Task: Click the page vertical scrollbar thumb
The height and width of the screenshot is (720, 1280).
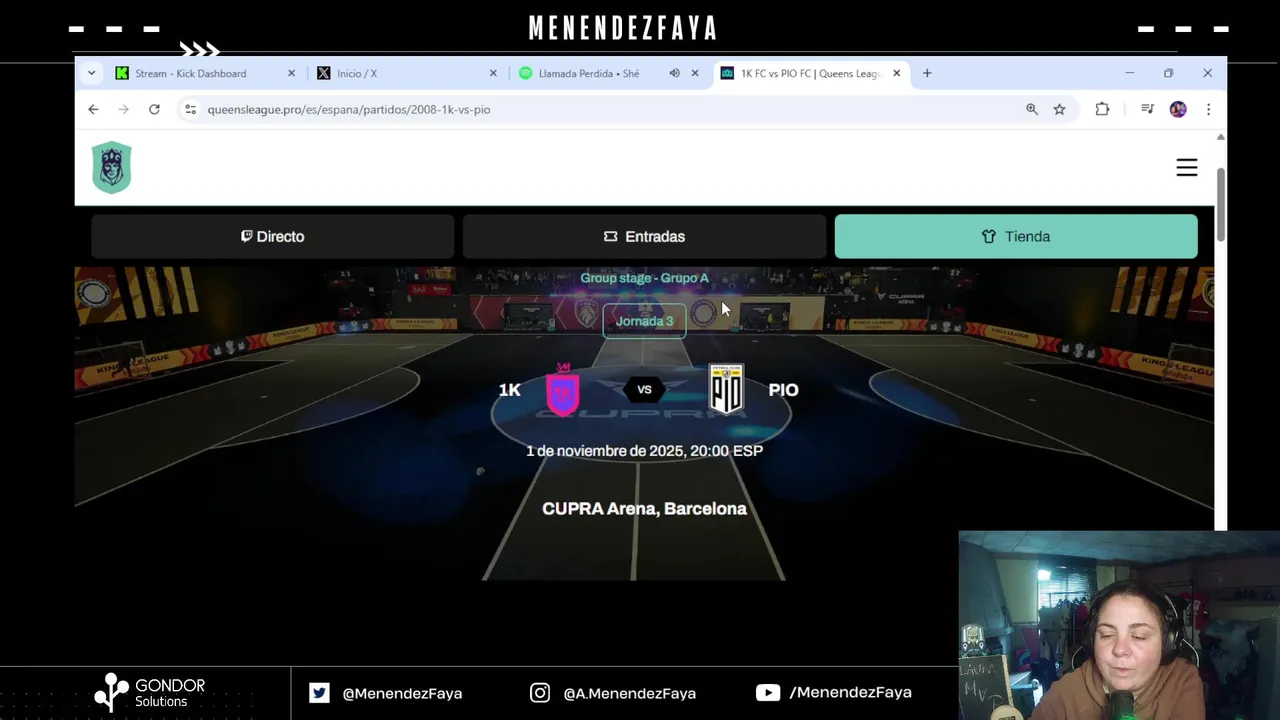Action: pyautogui.click(x=1220, y=205)
